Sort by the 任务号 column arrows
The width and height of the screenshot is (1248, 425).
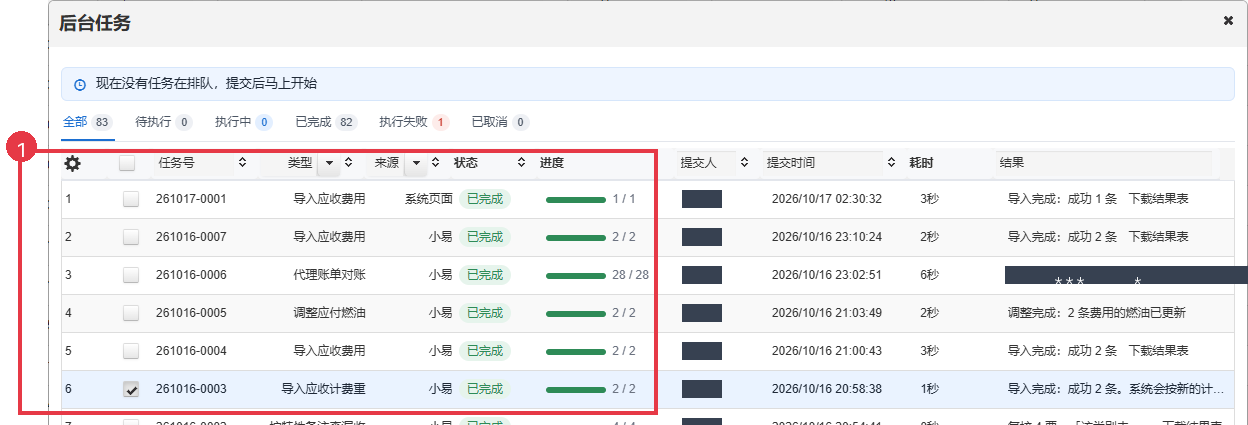(x=242, y=162)
